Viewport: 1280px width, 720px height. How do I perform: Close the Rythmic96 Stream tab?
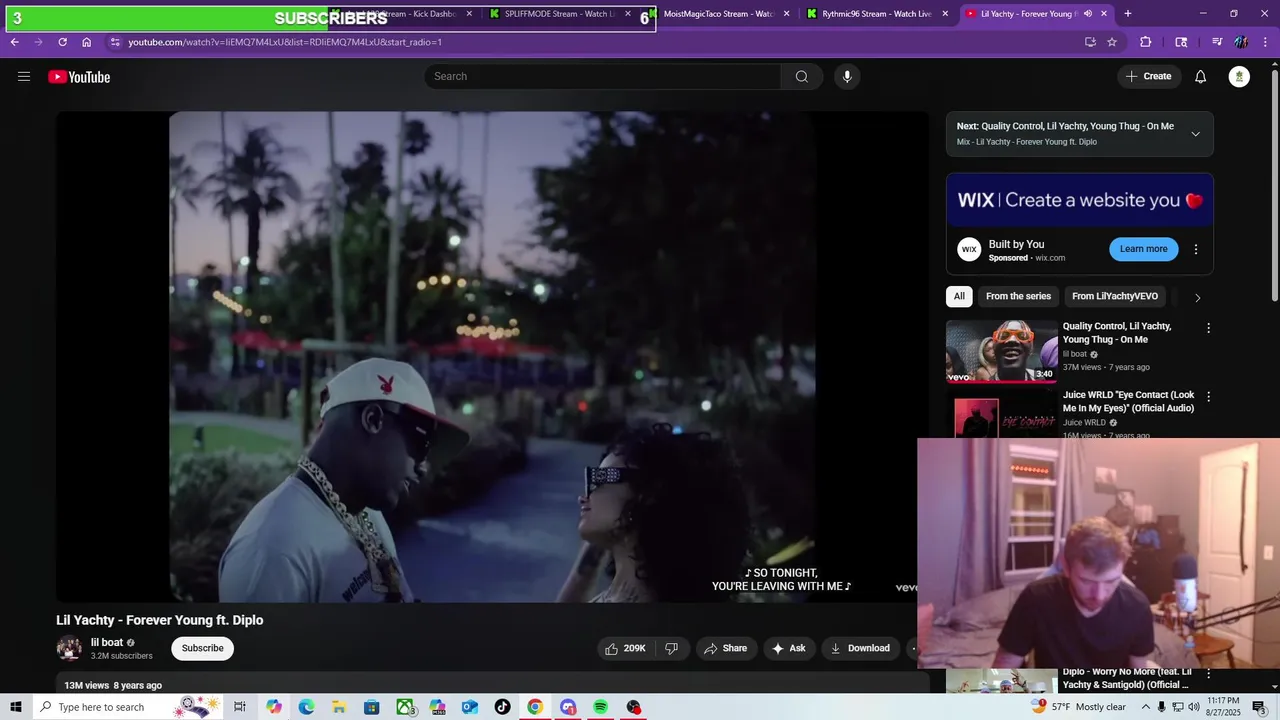coord(945,14)
